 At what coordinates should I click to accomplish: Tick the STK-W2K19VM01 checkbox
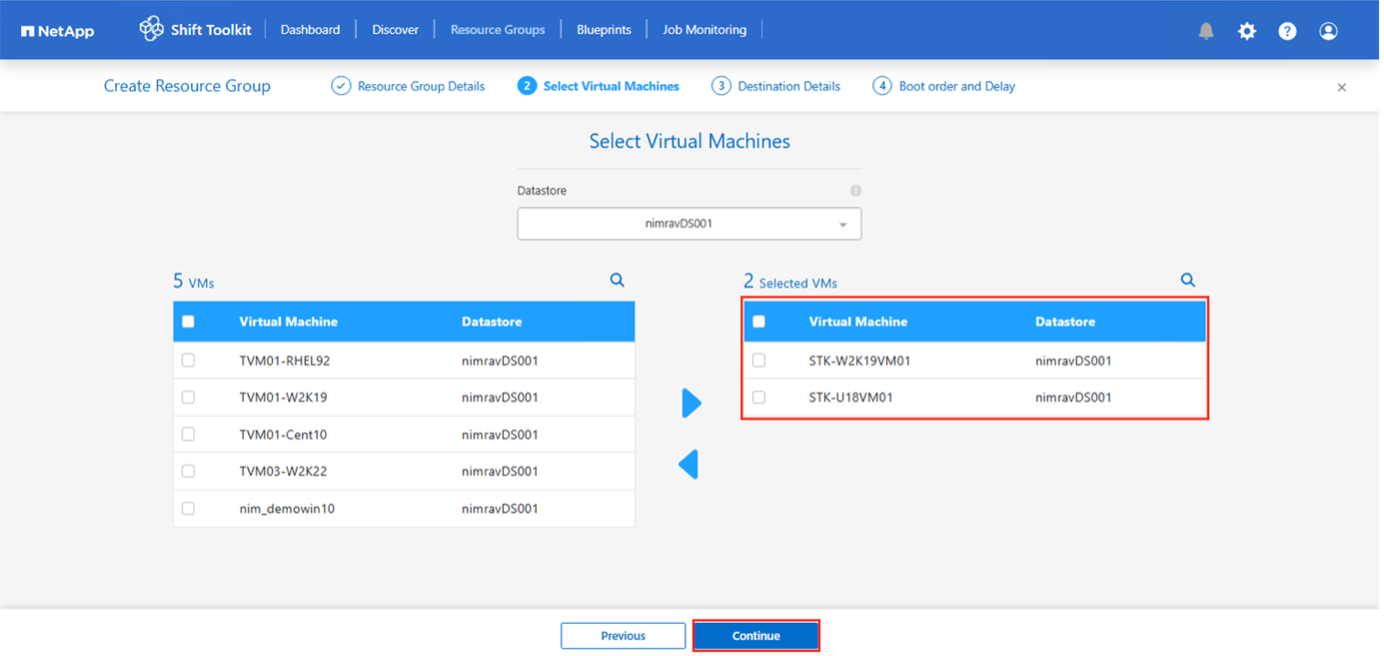pyautogui.click(x=759, y=361)
